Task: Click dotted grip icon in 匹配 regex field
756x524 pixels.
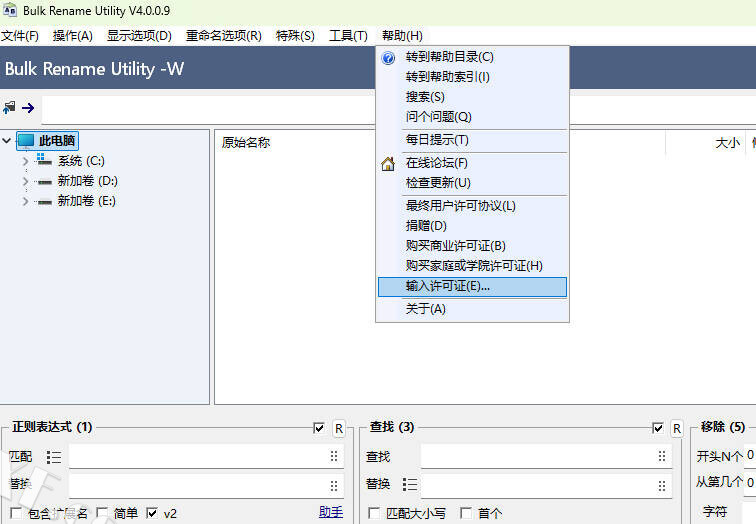Action: pos(334,456)
